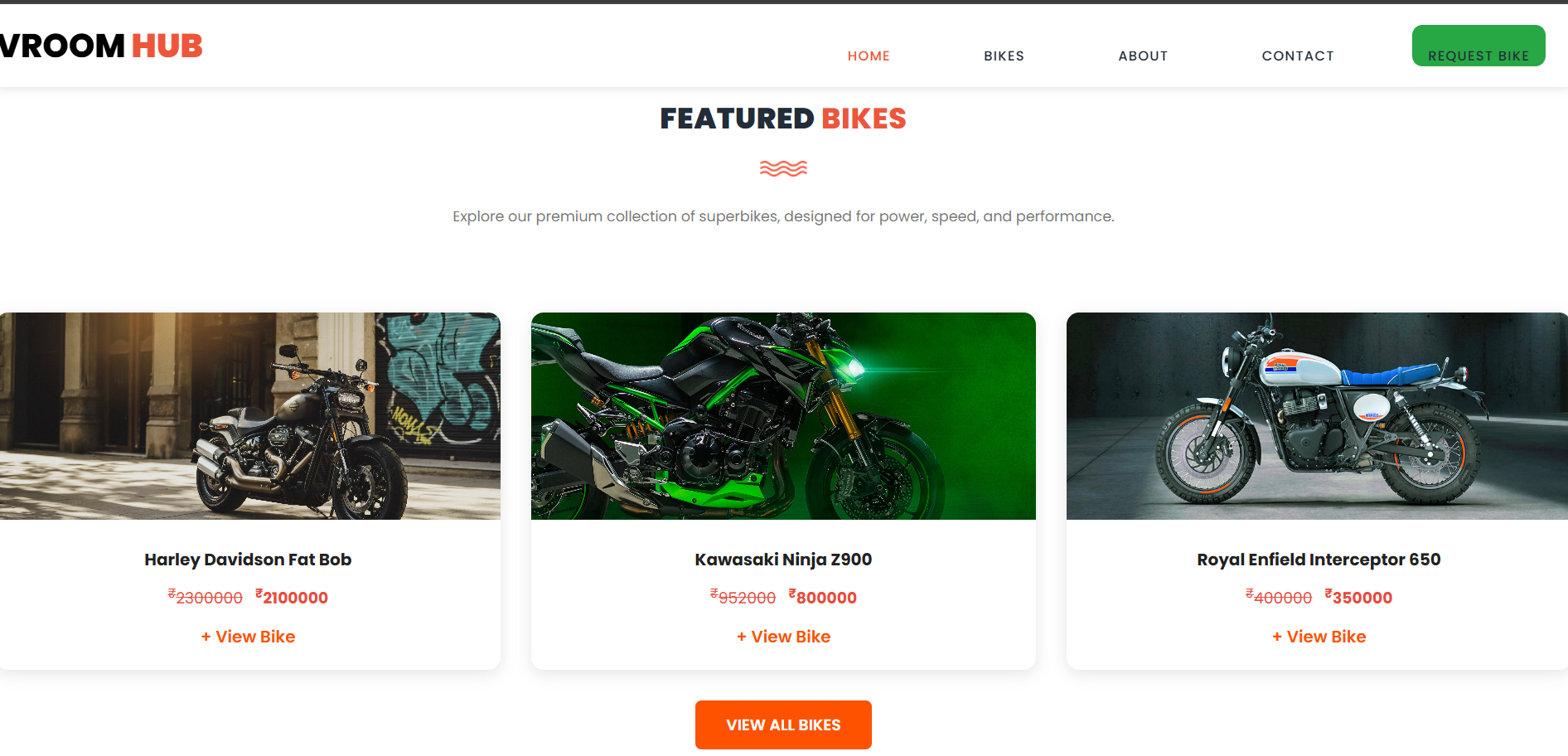The height and width of the screenshot is (756, 1568).
Task: Click the discounted price ₹2100000
Action: point(292,597)
